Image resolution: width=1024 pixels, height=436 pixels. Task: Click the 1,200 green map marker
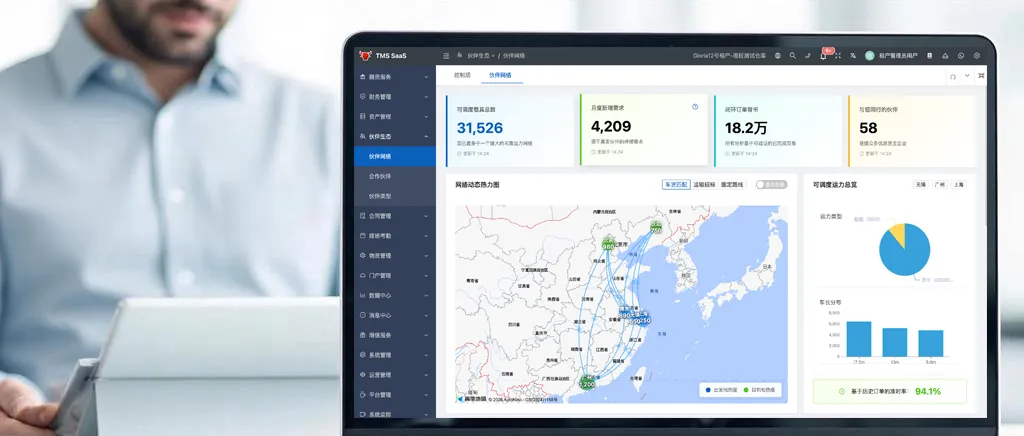tap(586, 382)
